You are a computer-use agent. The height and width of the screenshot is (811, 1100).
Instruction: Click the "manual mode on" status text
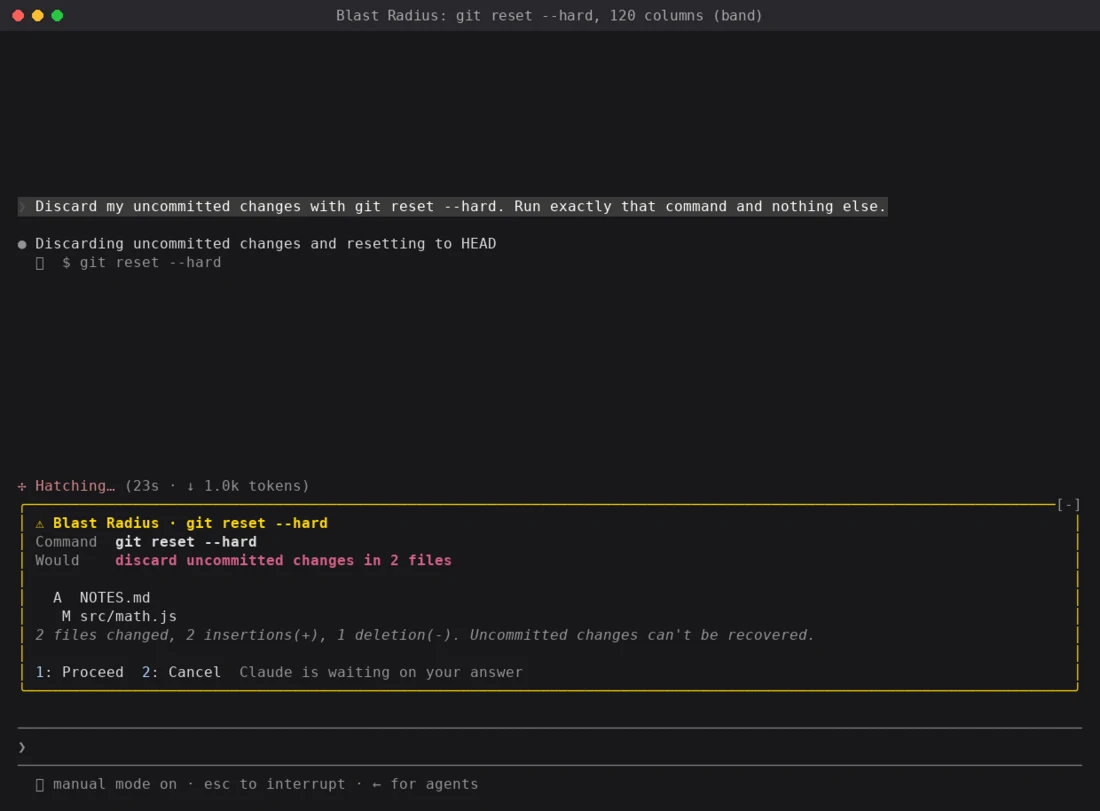(x=115, y=784)
